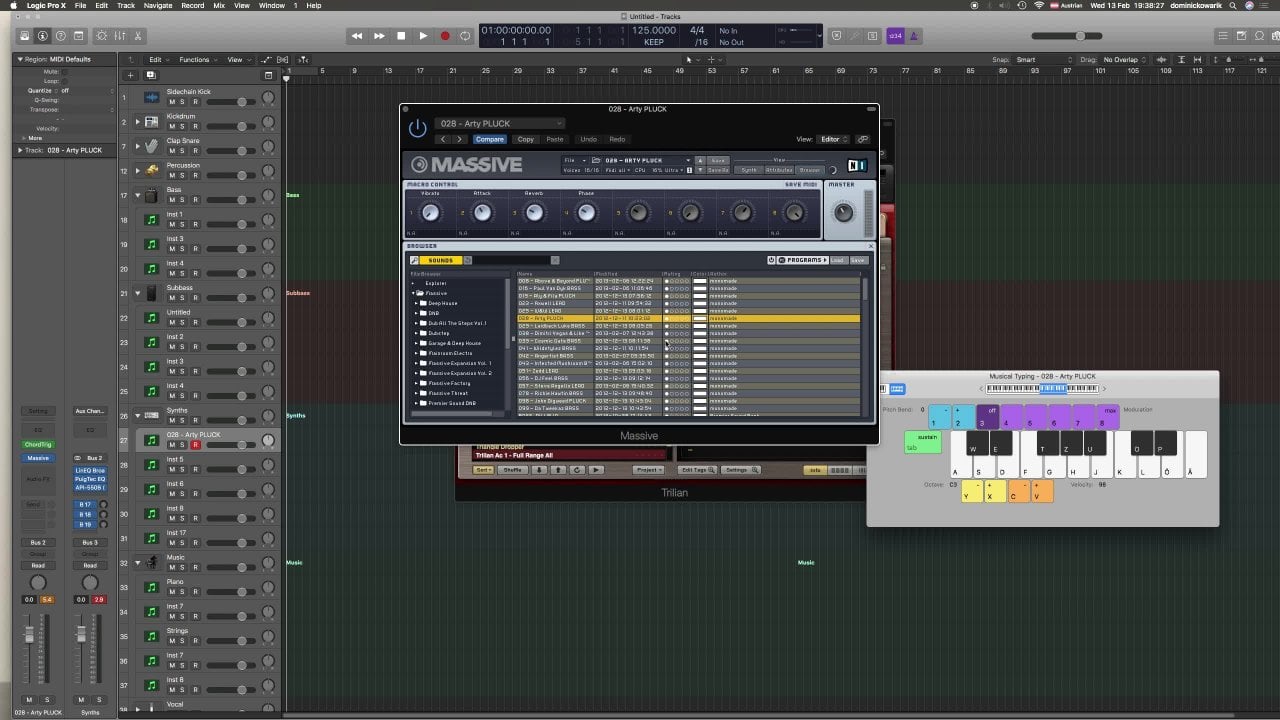Toggle the Massive plugin power button
The height and width of the screenshot is (720, 1280).
click(x=417, y=129)
